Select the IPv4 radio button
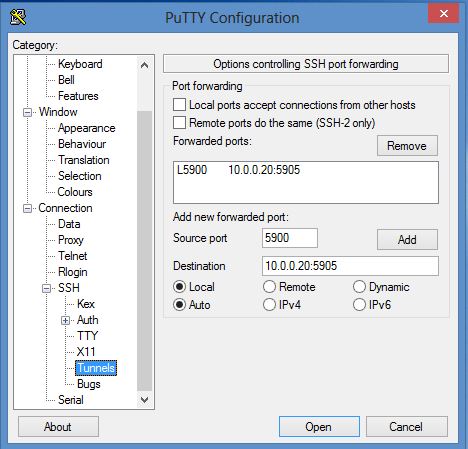Screen dimensions: 468x449 [x=269, y=305]
